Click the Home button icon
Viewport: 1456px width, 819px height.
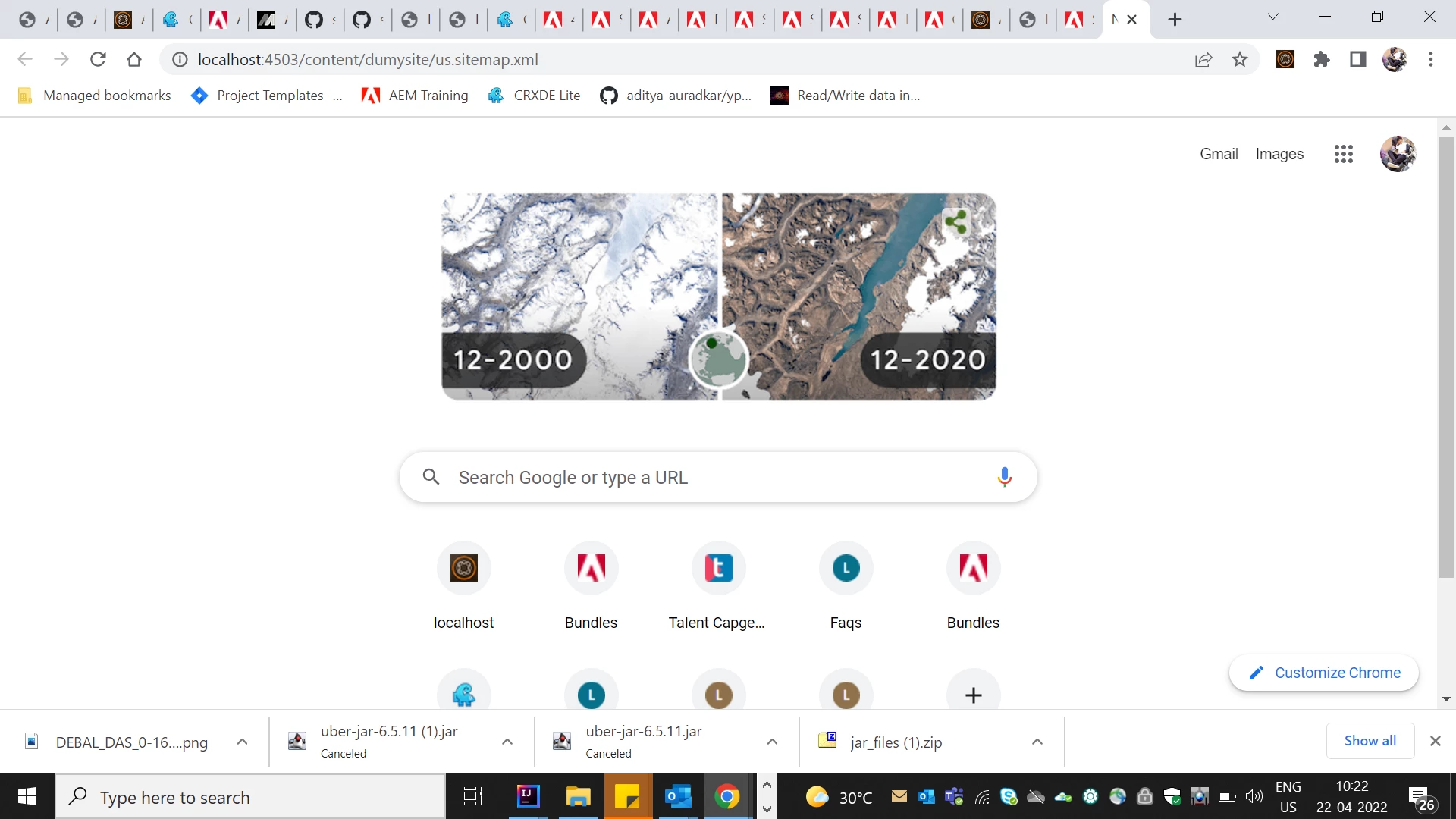[x=134, y=59]
